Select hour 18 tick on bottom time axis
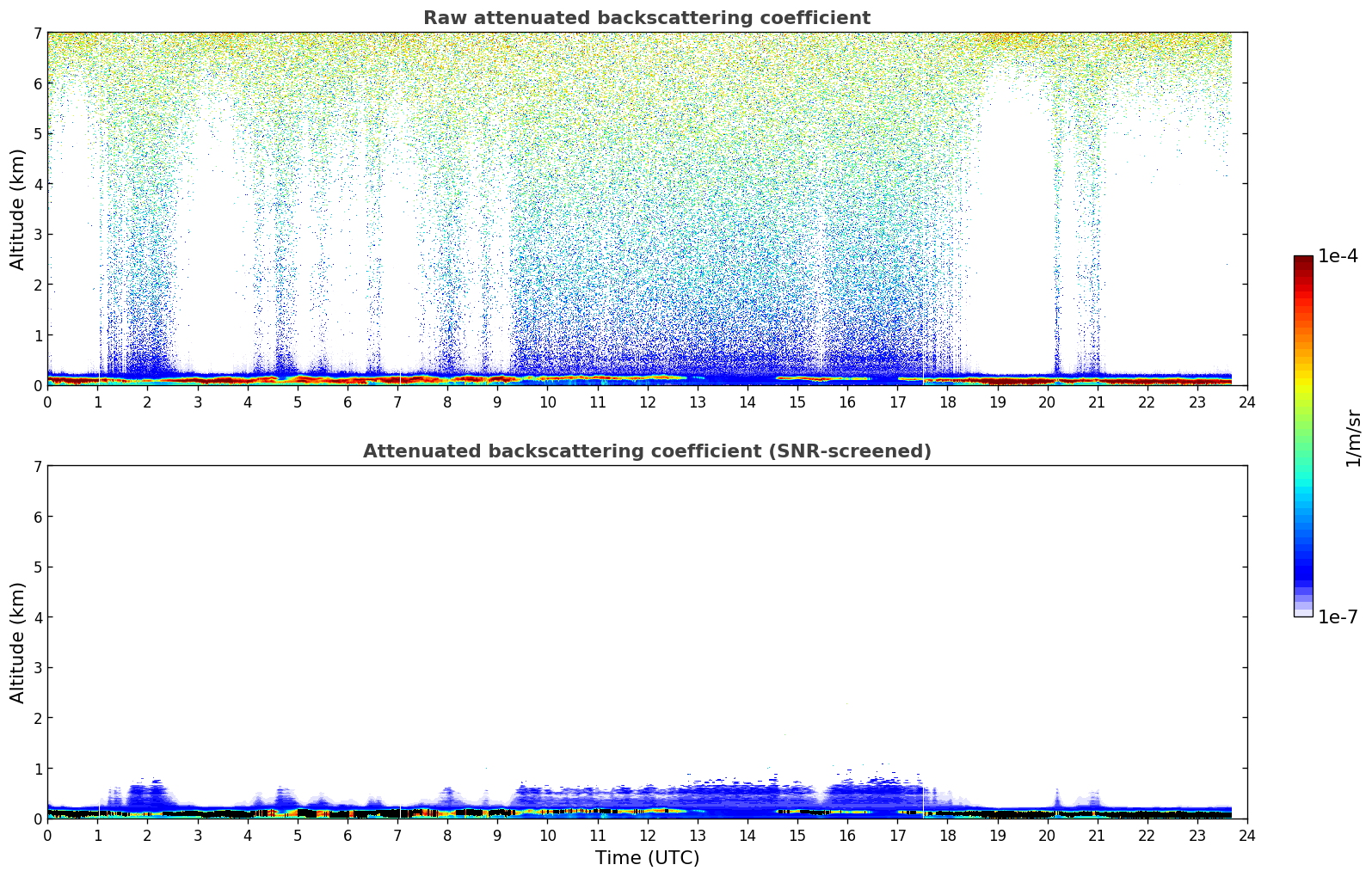 tap(947, 836)
